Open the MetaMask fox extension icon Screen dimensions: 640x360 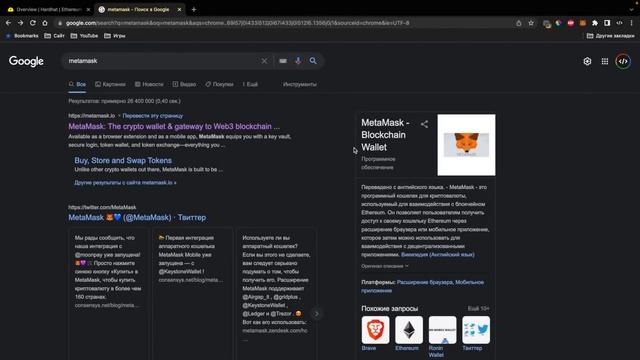point(583,23)
